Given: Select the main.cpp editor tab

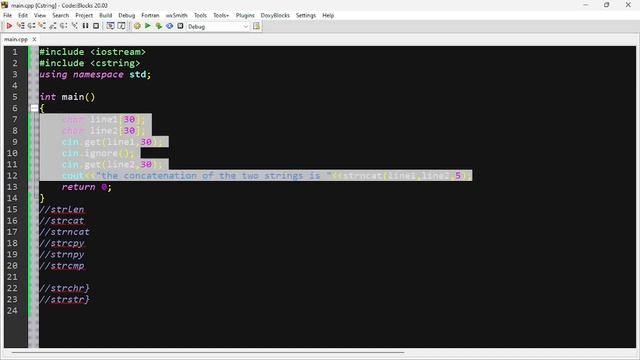Looking at the screenshot, I should [16, 39].
